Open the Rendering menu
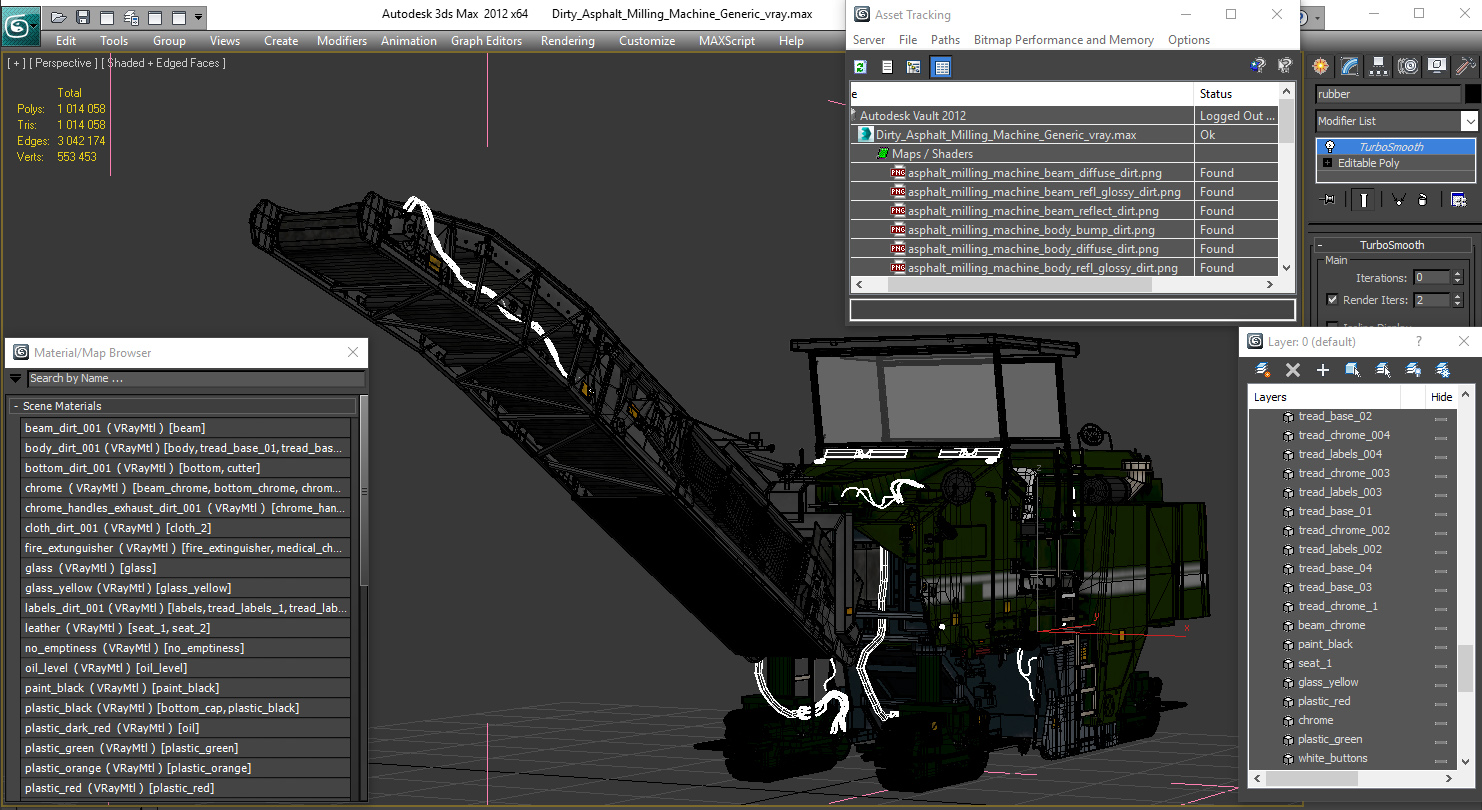This screenshot has height=810, width=1482. point(567,41)
